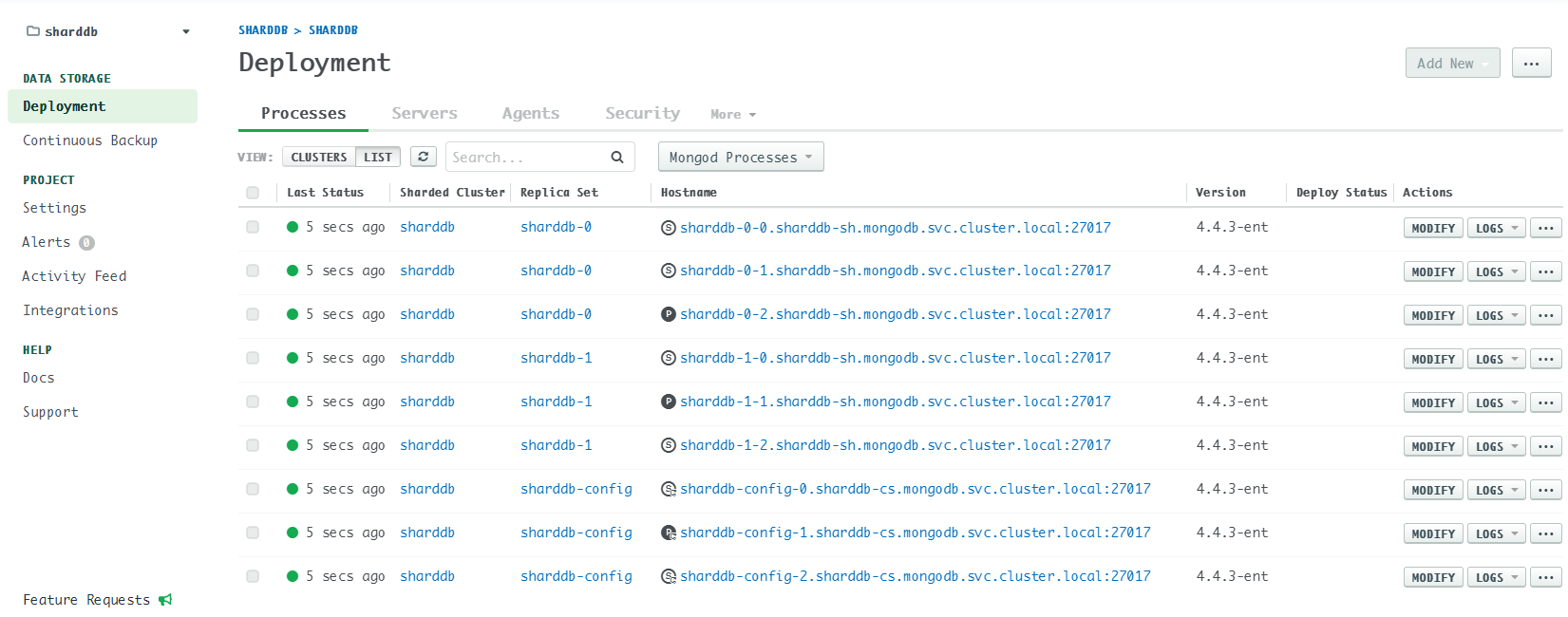Viewport: 1568px width, 617px height.
Task: Open Activity Feed in sidebar
Action: [x=75, y=276]
